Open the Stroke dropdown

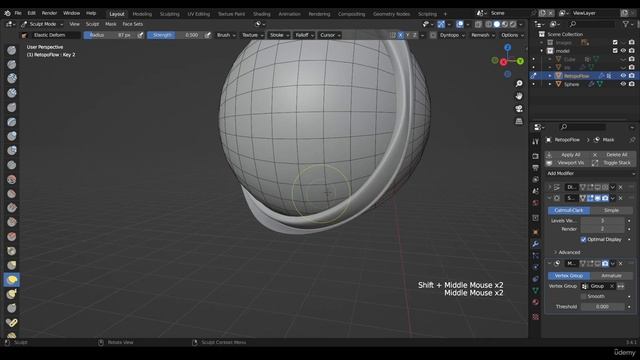pos(279,35)
